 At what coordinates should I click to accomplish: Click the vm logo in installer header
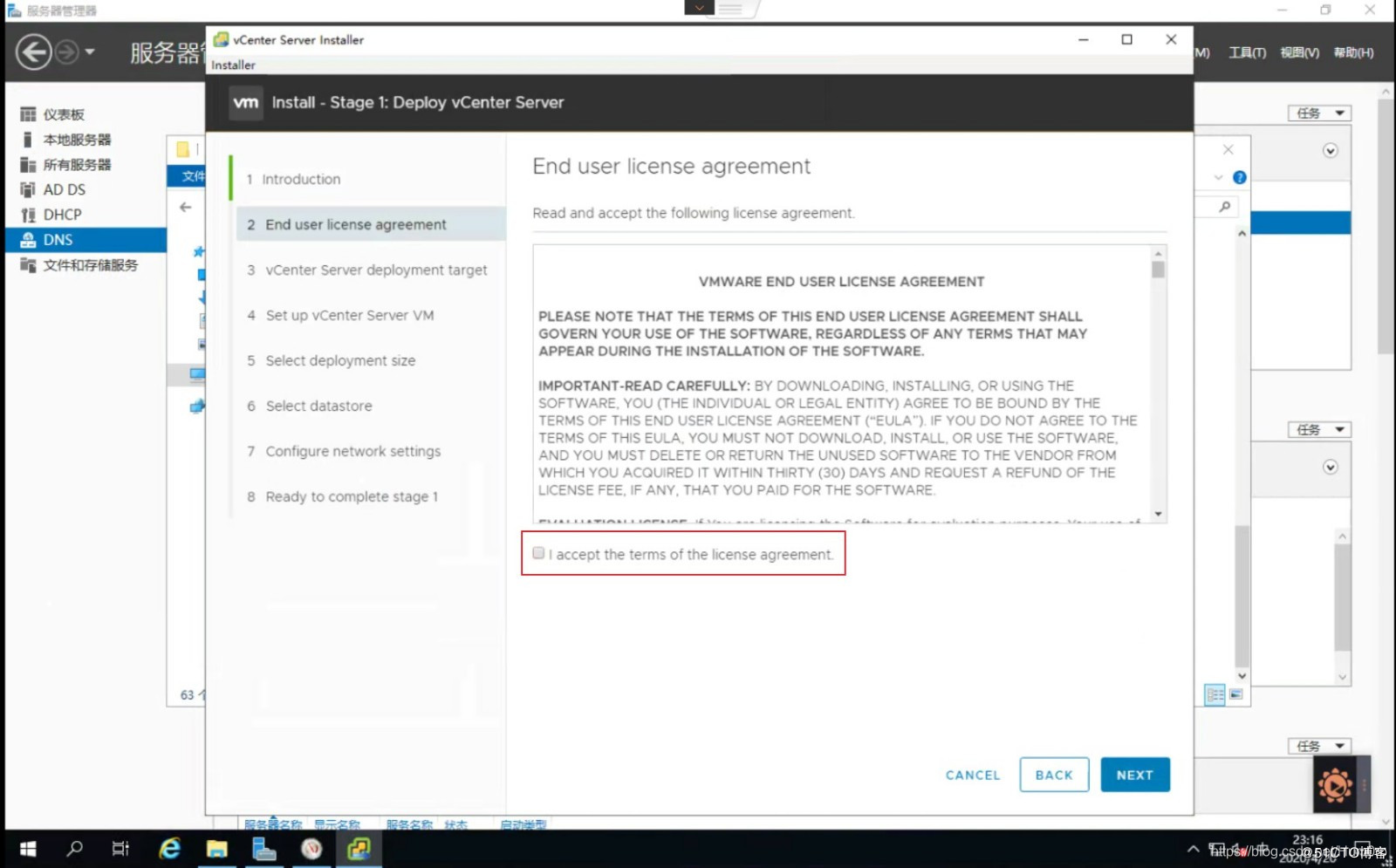[246, 102]
